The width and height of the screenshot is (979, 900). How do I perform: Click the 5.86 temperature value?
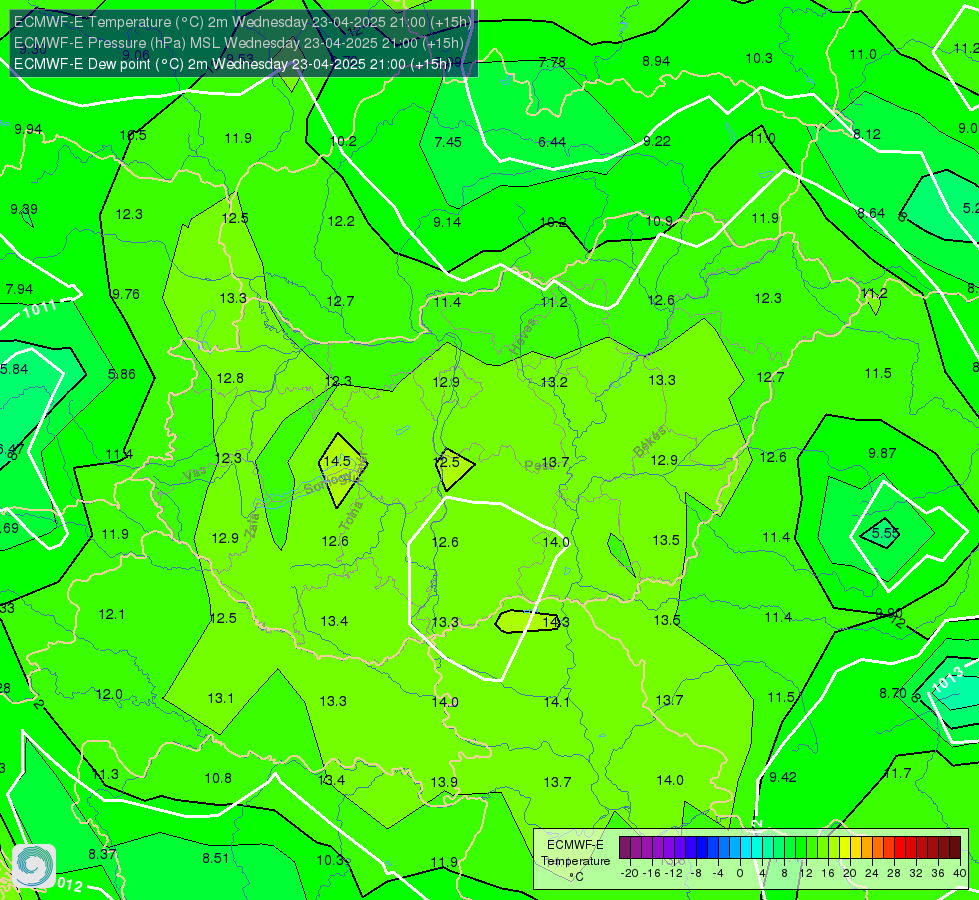click(x=122, y=374)
